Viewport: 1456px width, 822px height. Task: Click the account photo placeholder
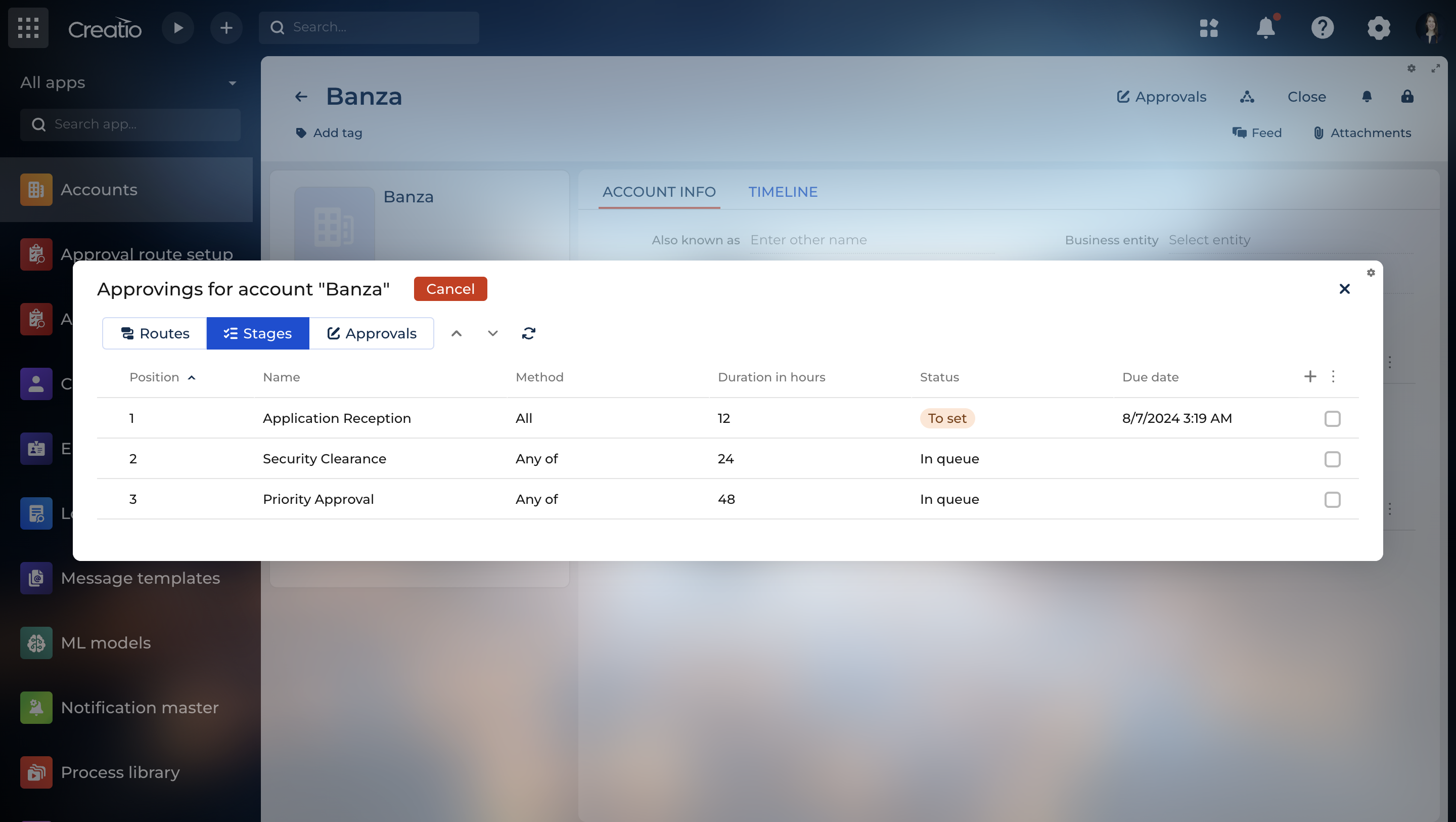(x=335, y=225)
